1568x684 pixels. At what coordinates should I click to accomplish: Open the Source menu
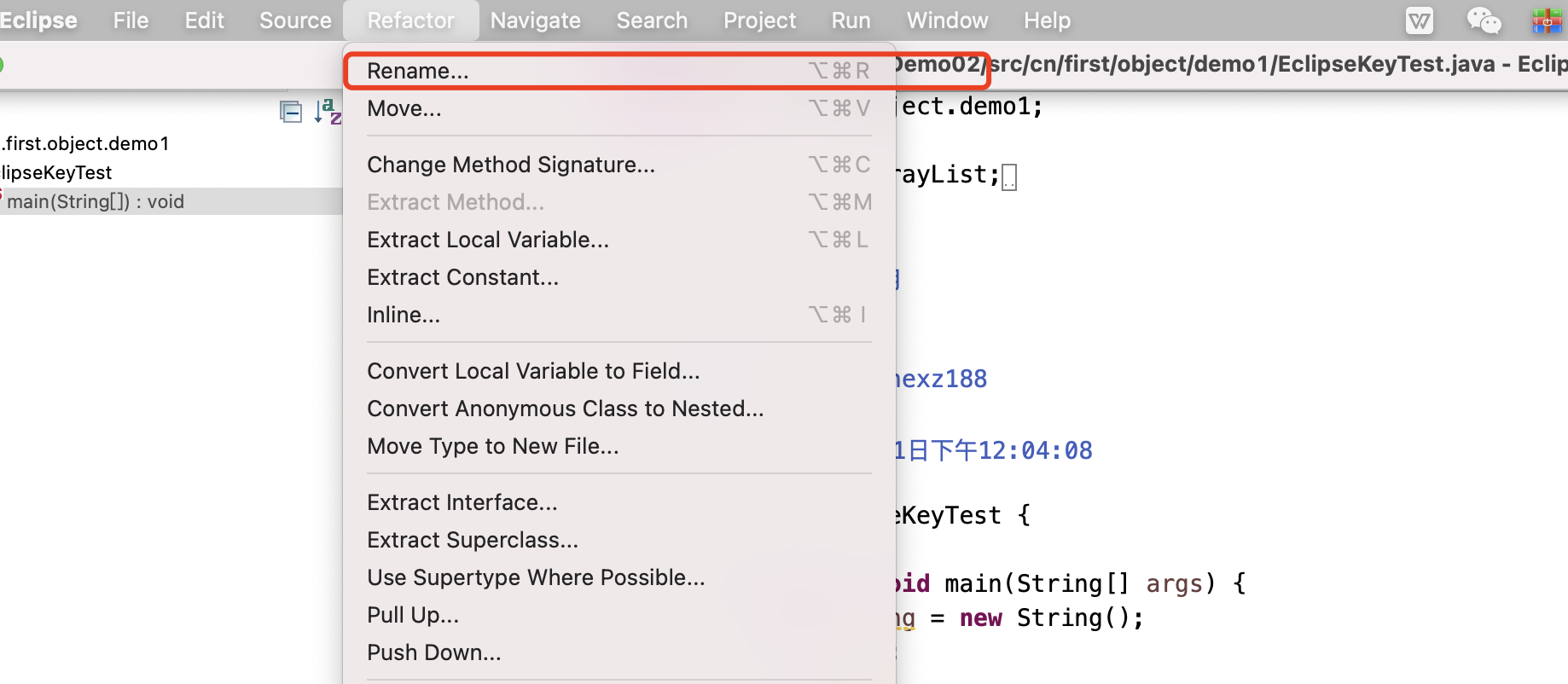point(295,20)
